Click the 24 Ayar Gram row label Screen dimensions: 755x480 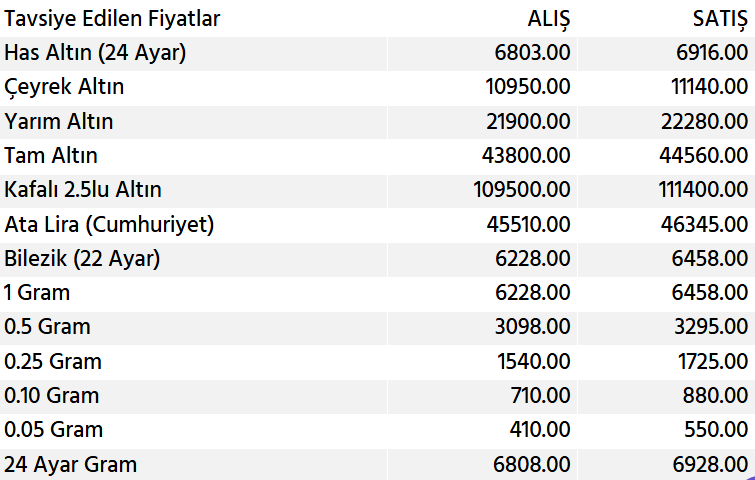point(71,464)
